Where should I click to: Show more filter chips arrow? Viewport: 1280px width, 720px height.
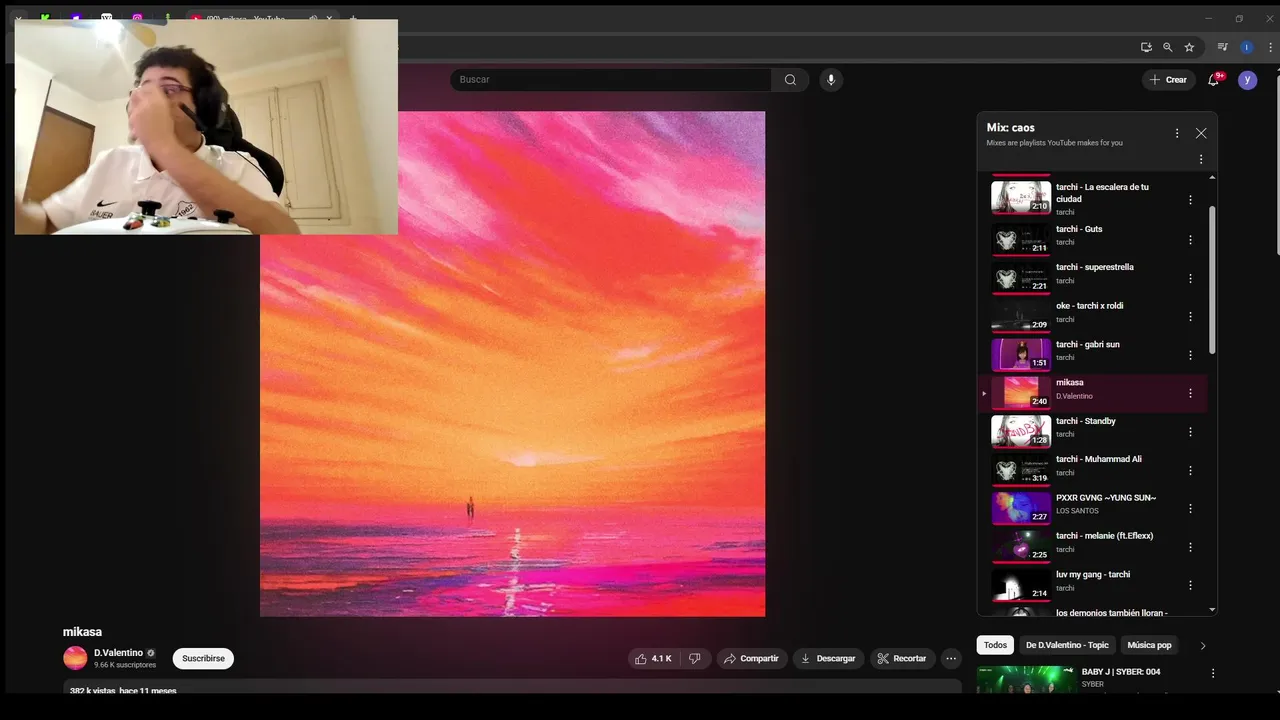point(1203,645)
